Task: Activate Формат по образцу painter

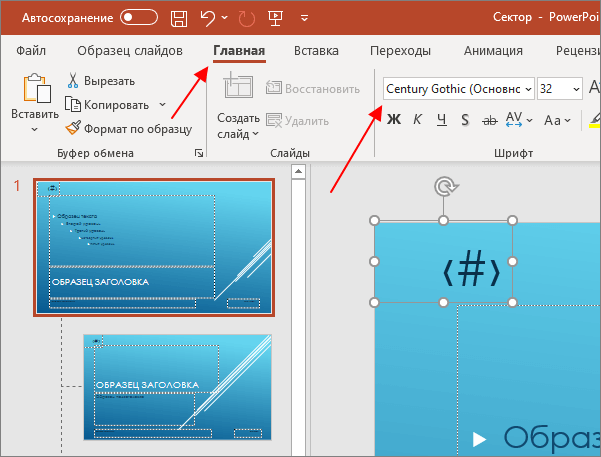Action: click(x=129, y=128)
